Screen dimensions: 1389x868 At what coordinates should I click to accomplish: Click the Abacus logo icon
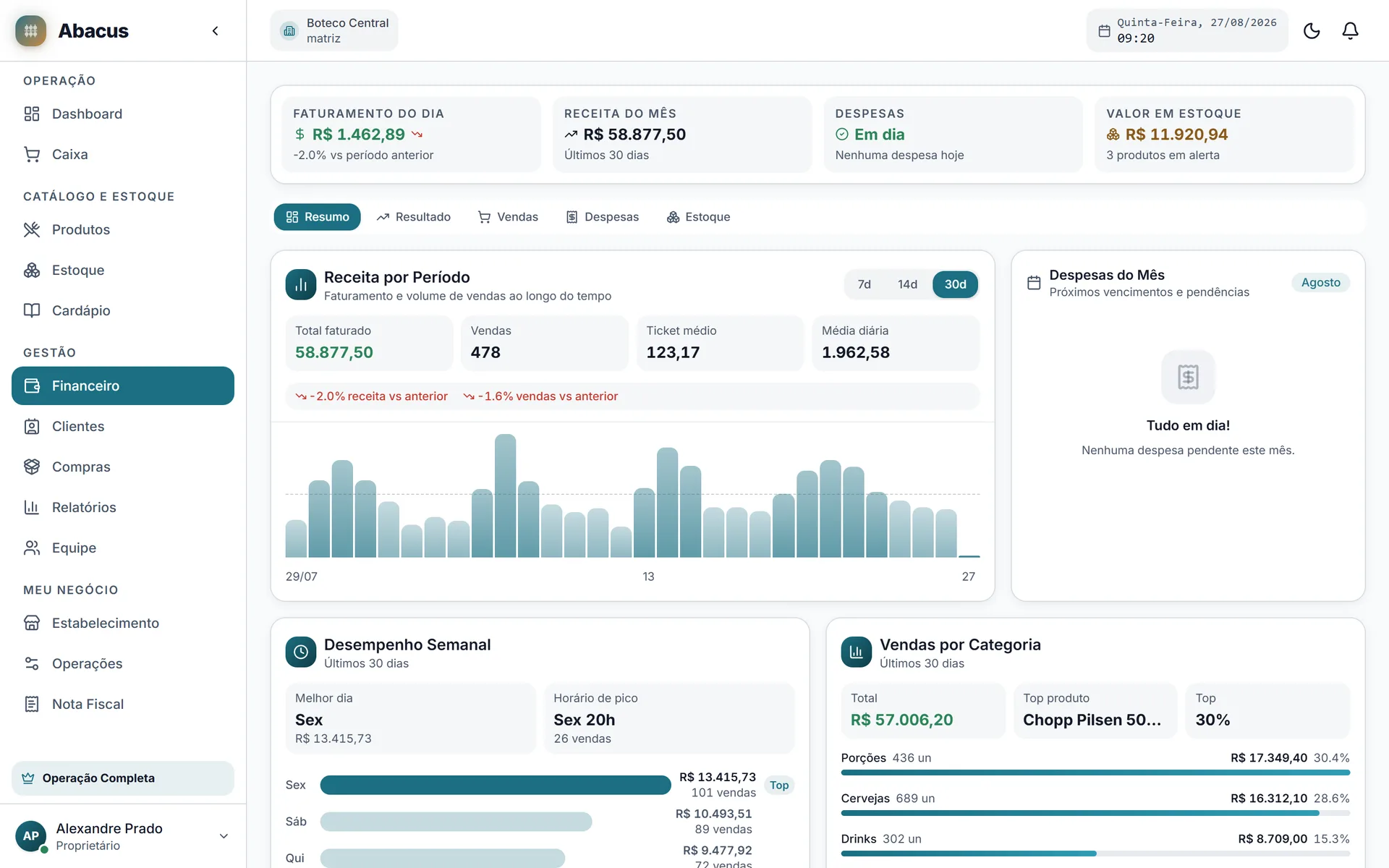point(30,30)
